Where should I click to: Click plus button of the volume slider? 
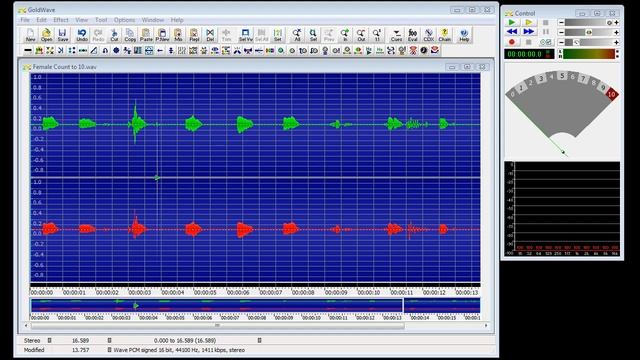[x=616, y=22]
